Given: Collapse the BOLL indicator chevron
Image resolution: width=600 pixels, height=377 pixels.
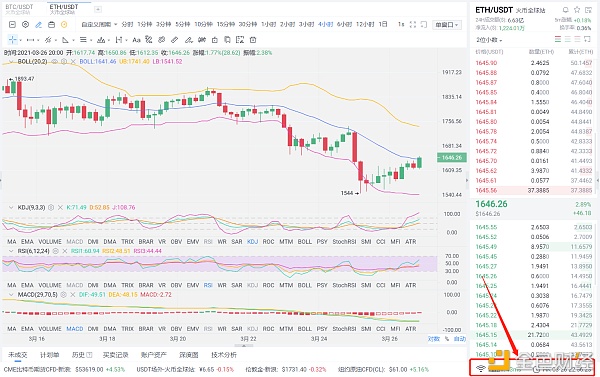Looking at the screenshot, I should (11, 61).
